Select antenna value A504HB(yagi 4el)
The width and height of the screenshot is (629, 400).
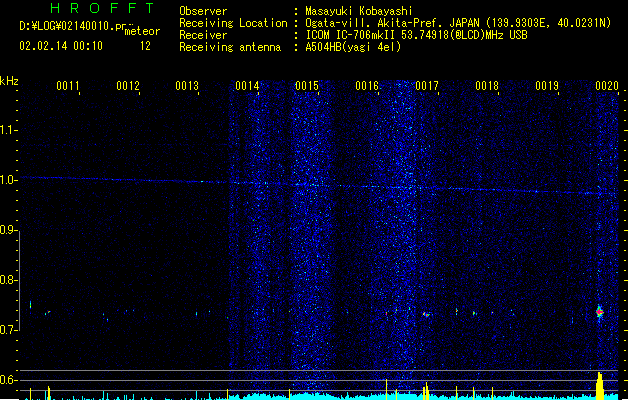353,47
